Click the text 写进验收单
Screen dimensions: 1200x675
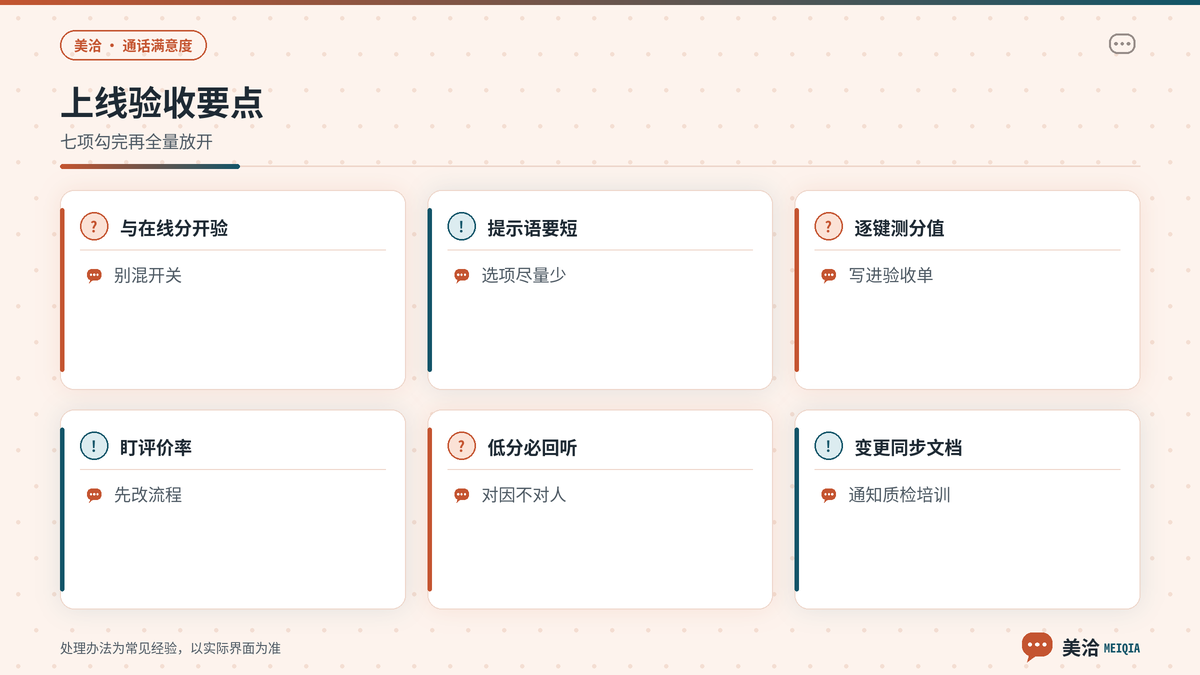point(891,276)
